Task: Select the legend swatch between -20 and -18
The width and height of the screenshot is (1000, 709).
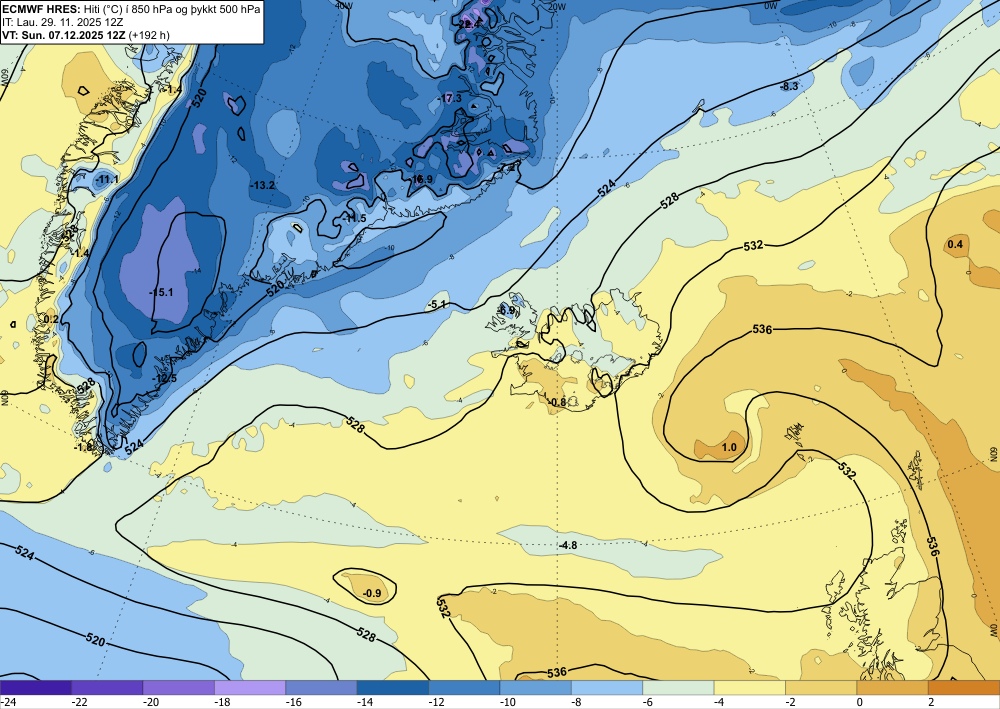Action: point(179,688)
